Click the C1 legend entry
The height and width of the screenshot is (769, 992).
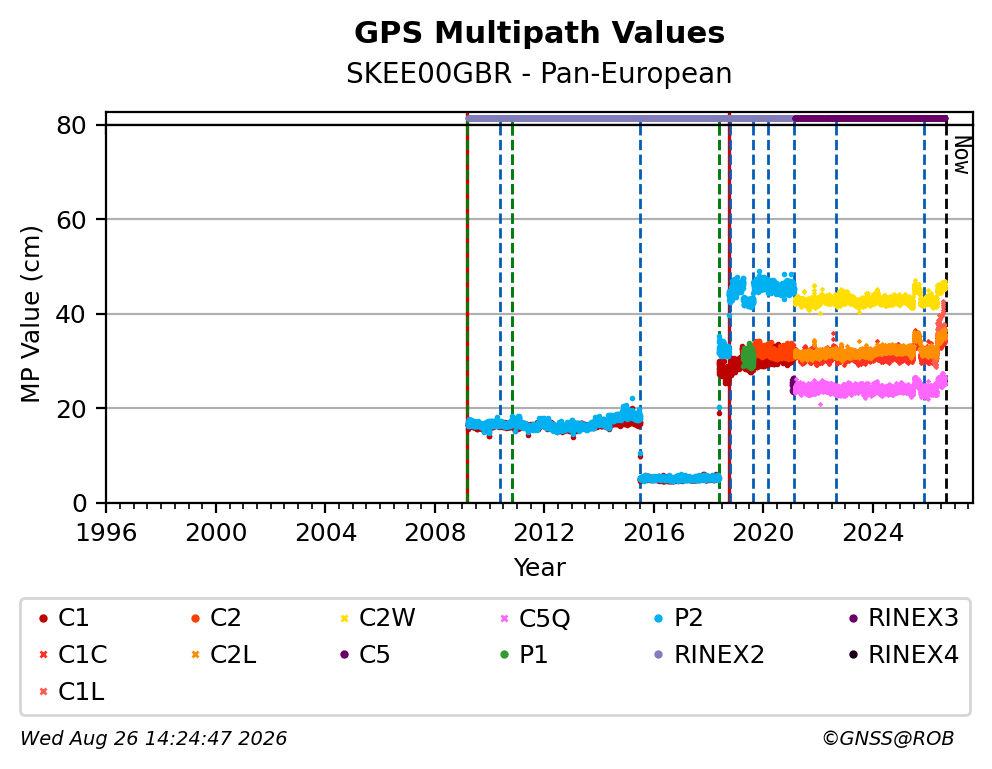tap(64, 618)
